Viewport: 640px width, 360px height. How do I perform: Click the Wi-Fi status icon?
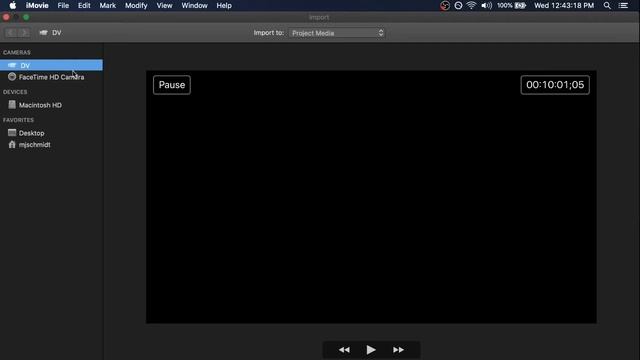click(x=471, y=6)
